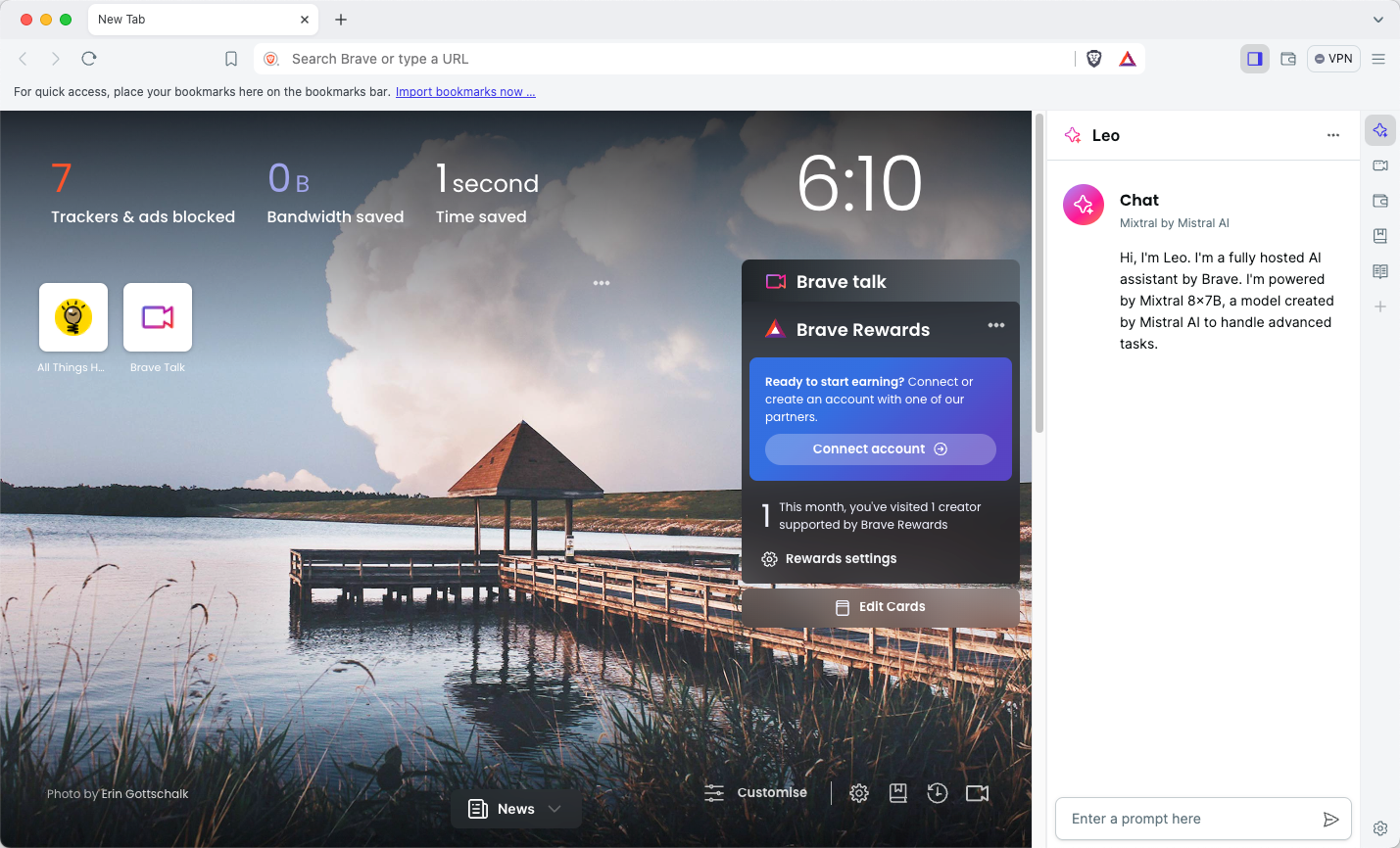The width and height of the screenshot is (1400, 848).
Task: Click the Edit Cards button
Action: tap(881, 607)
